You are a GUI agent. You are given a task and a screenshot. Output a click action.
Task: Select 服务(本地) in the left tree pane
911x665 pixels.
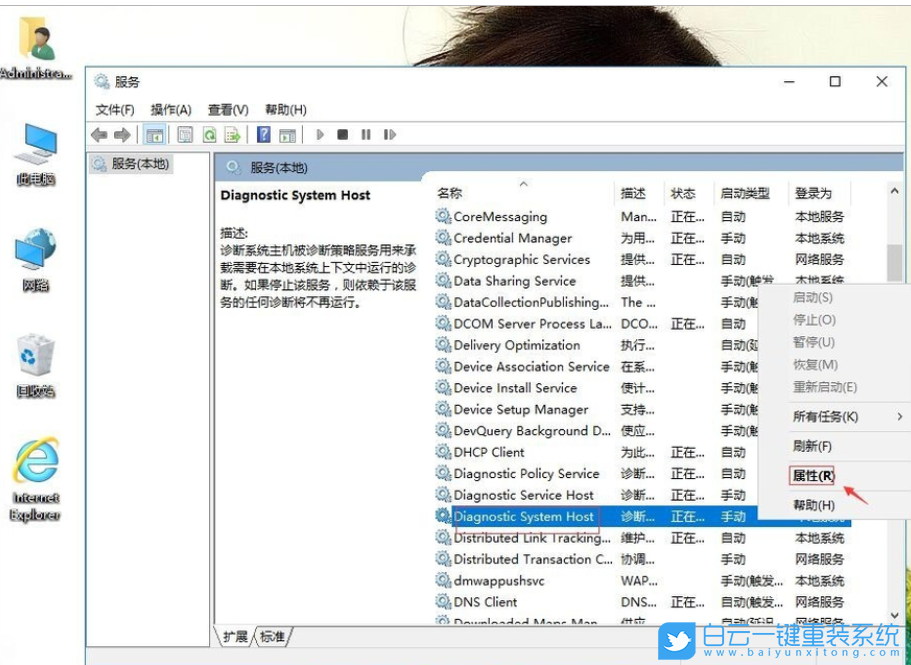(140, 164)
